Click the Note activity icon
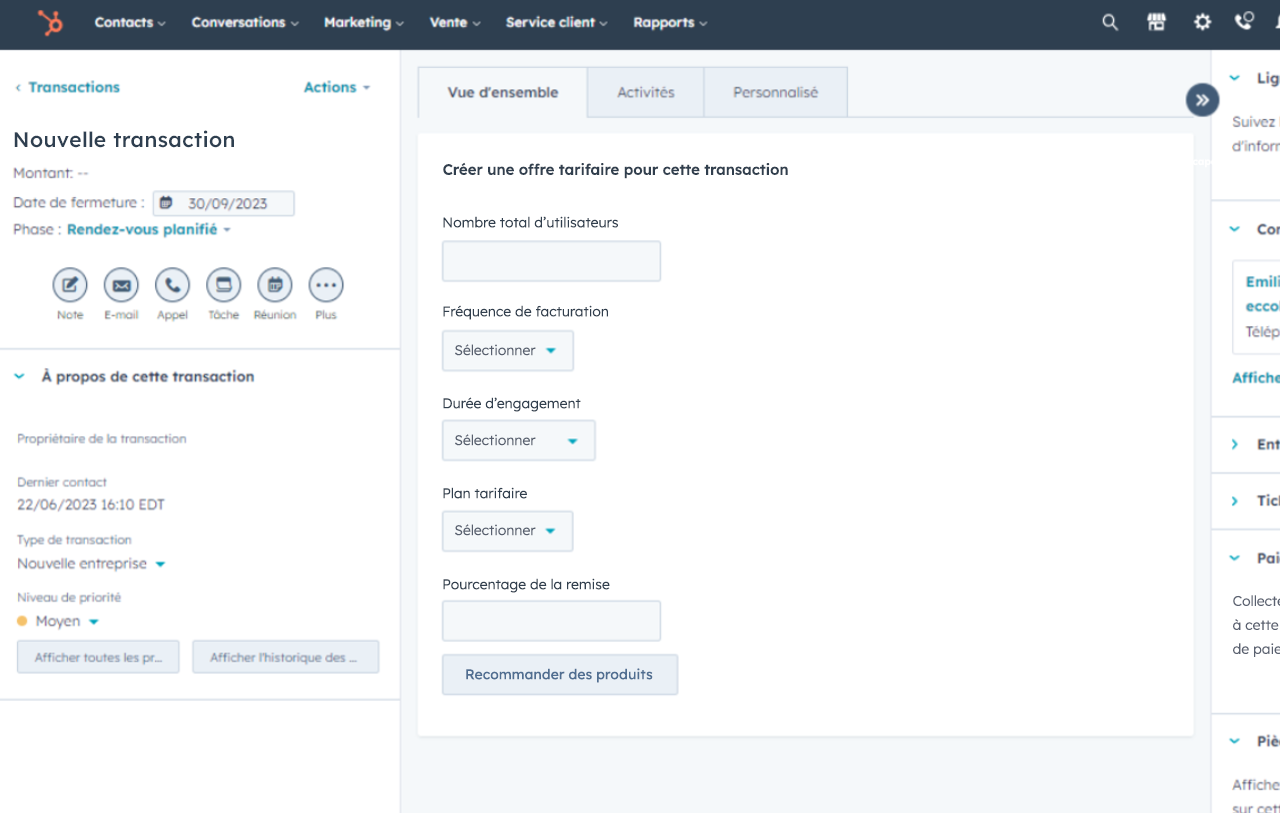Viewport: 1280px width, 813px height. (x=70, y=286)
